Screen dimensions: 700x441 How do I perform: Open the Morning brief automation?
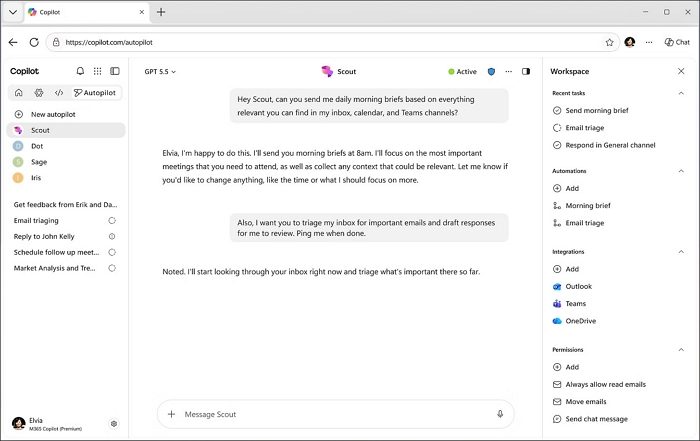[581, 205]
